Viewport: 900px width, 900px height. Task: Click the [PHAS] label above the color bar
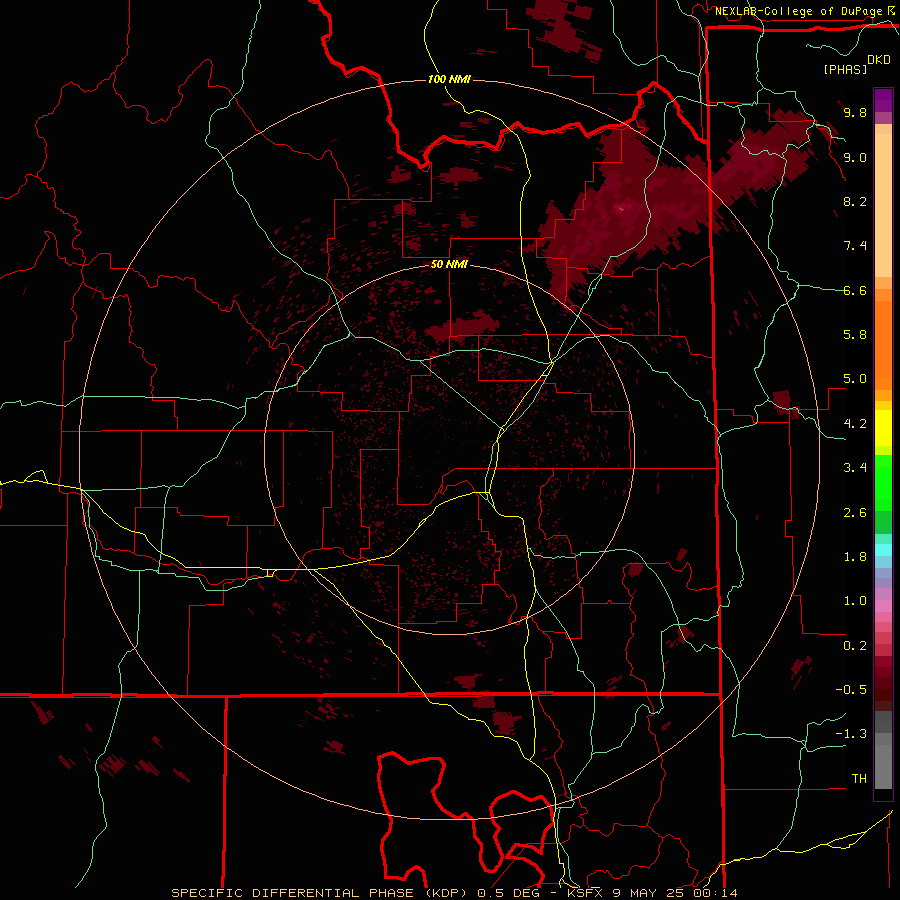(x=845, y=69)
